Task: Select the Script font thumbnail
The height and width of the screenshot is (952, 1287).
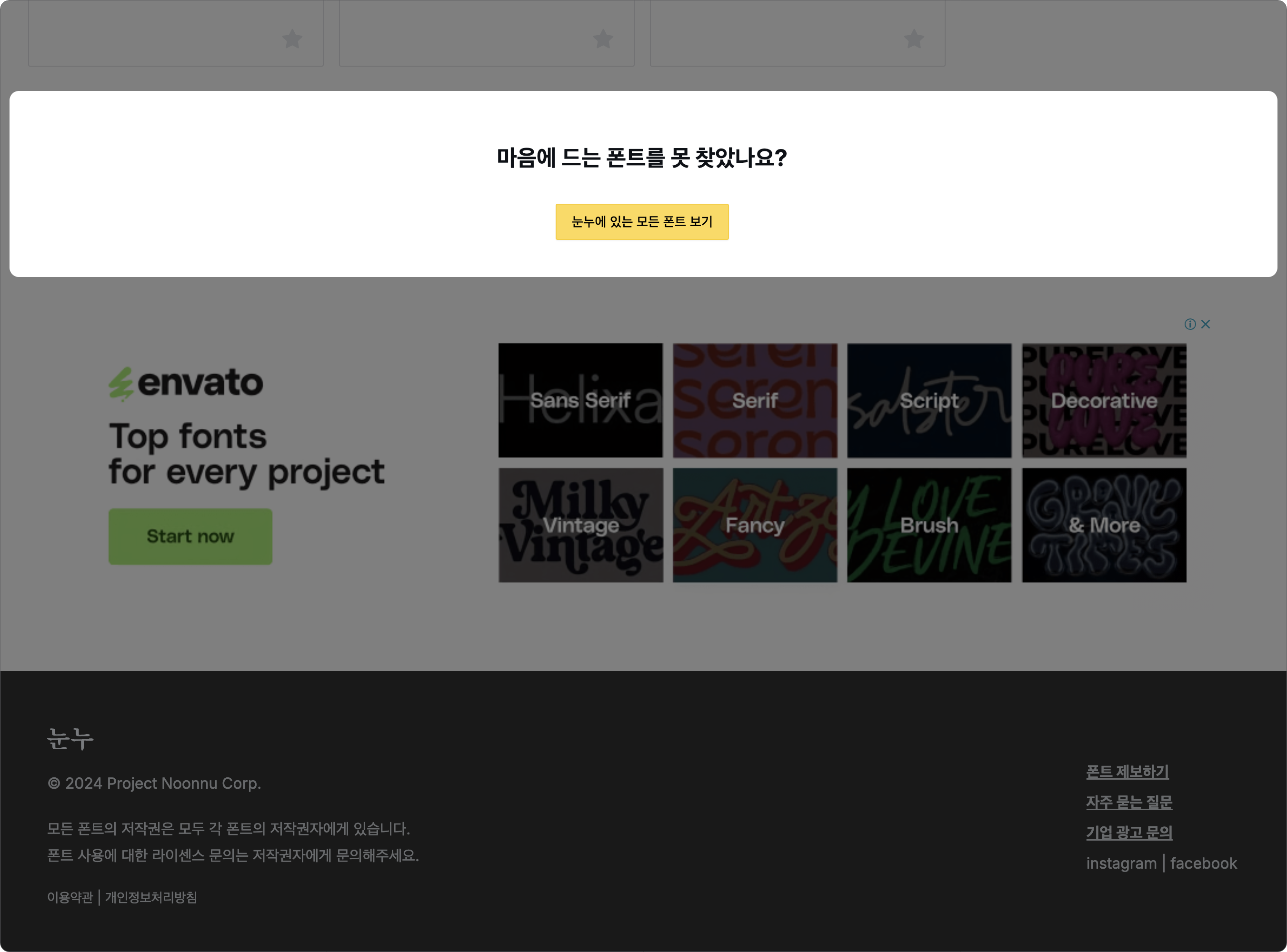Action: [x=929, y=400]
